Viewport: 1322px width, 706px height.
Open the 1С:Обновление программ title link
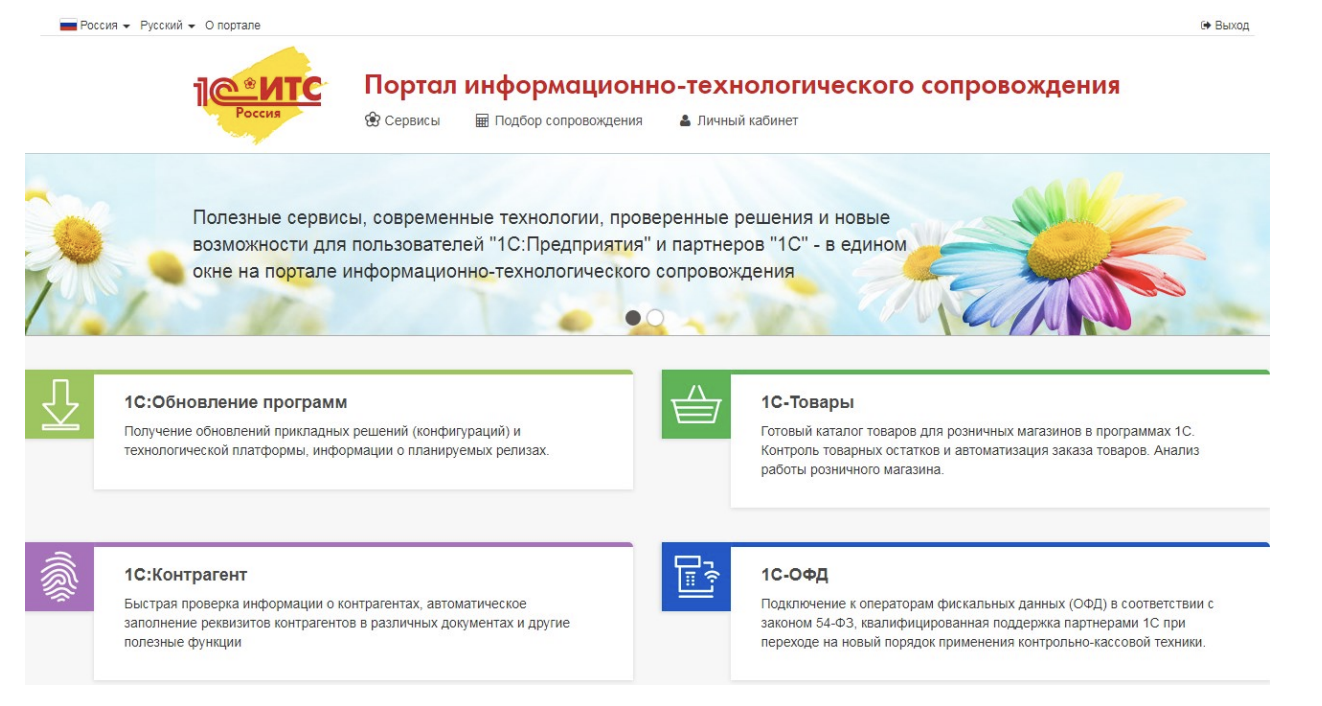(x=235, y=402)
